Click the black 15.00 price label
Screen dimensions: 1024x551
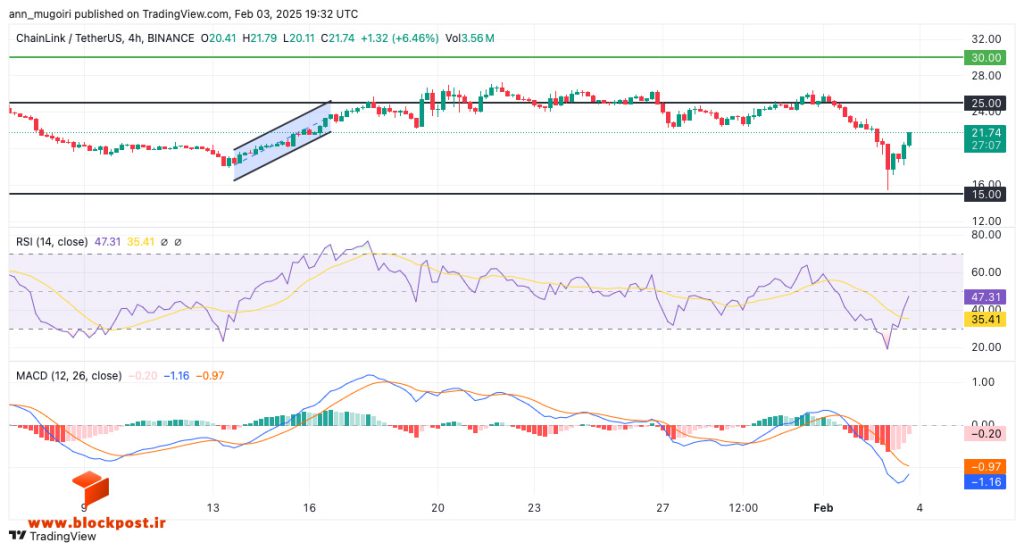tap(985, 194)
